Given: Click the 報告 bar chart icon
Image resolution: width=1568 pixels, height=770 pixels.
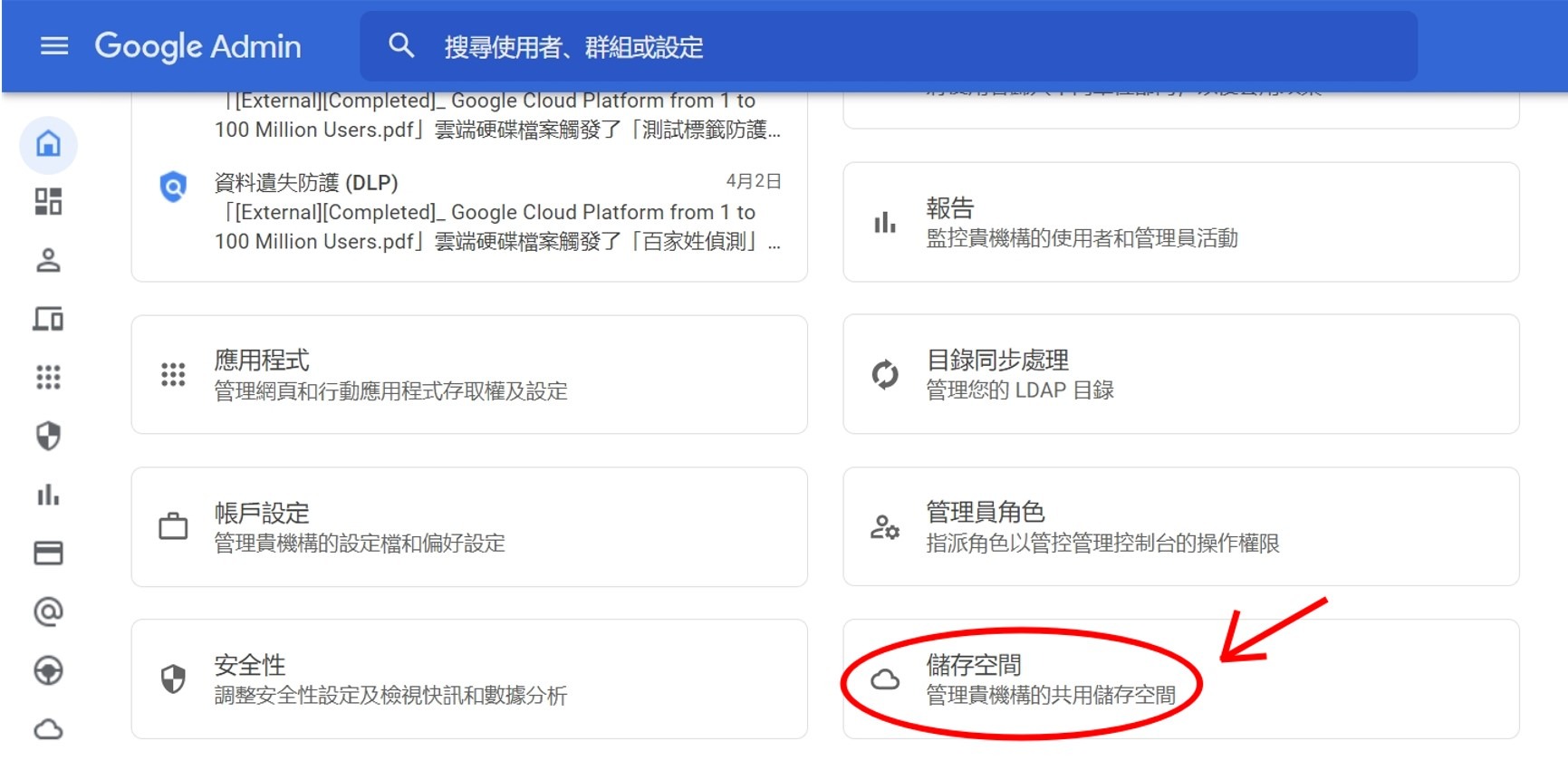Looking at the screenshot, I should coord(885,222).
